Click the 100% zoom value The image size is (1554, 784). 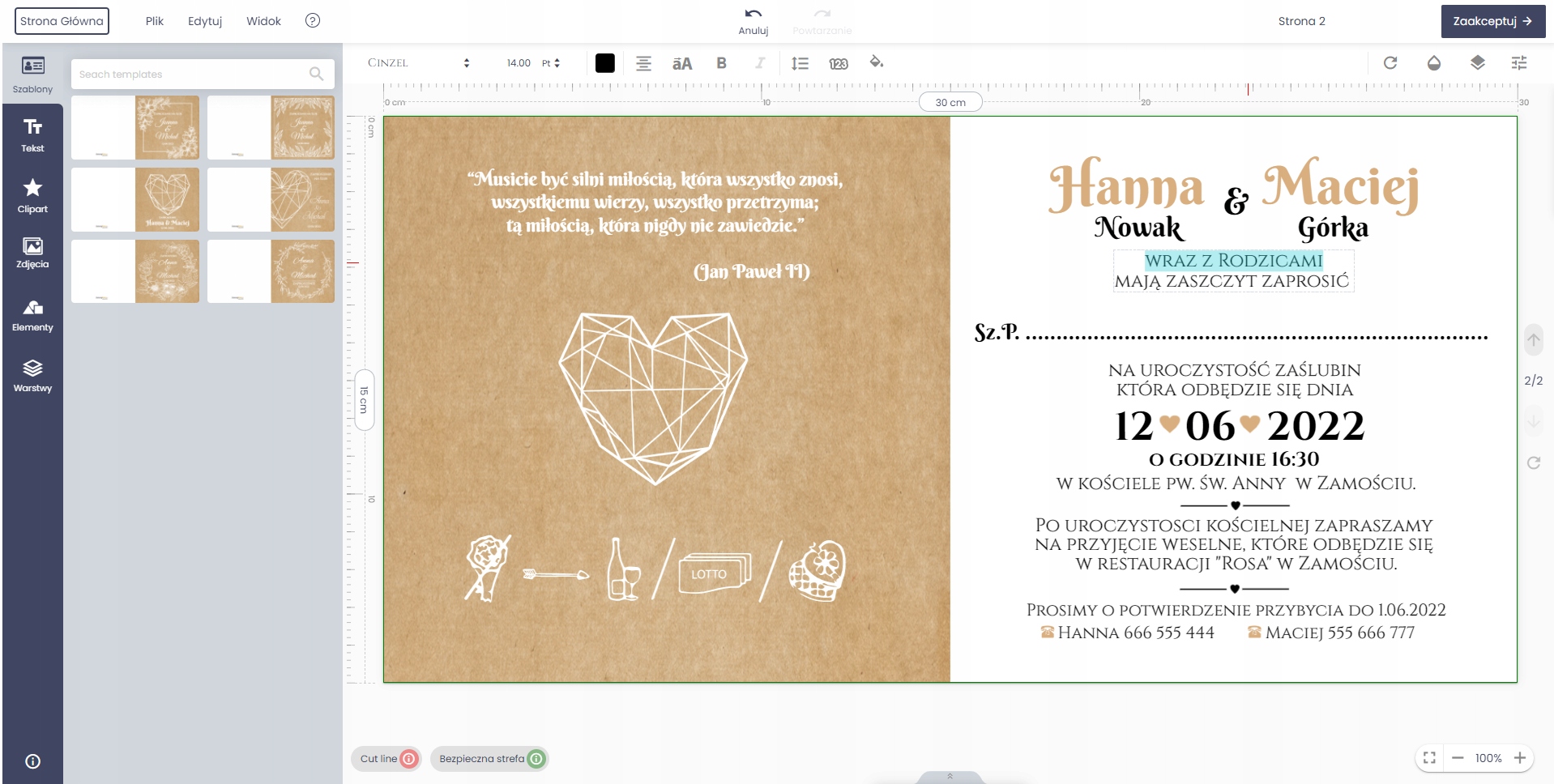[x=1488, y=758]
